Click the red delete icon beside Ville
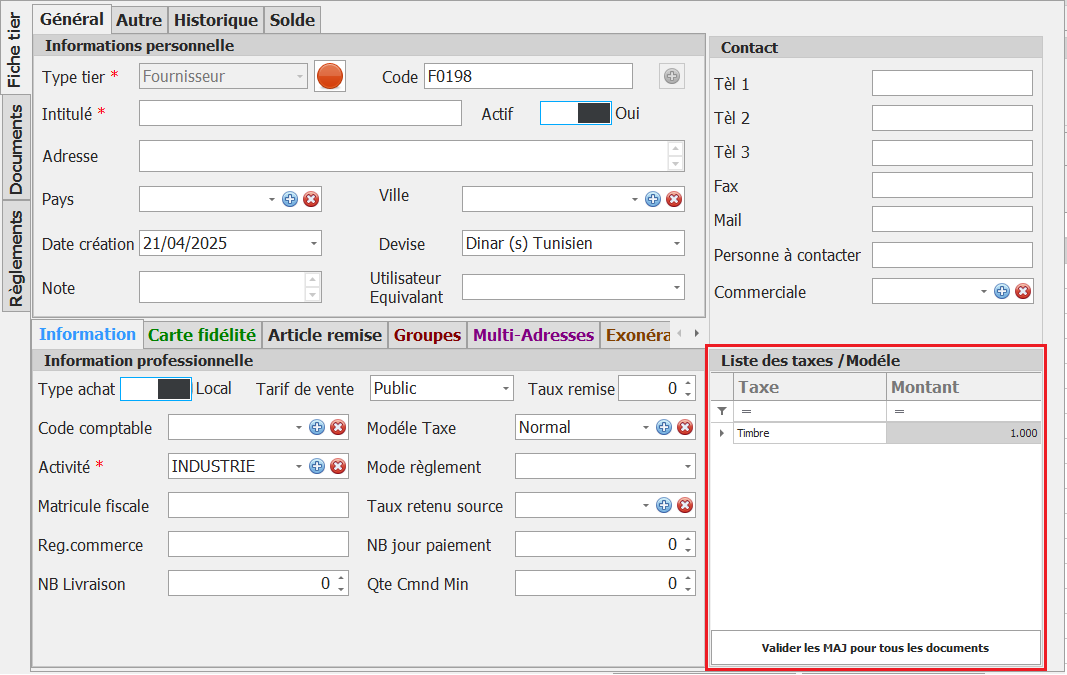The height and width of the screenshot is (675, 1067). point(674,199)
